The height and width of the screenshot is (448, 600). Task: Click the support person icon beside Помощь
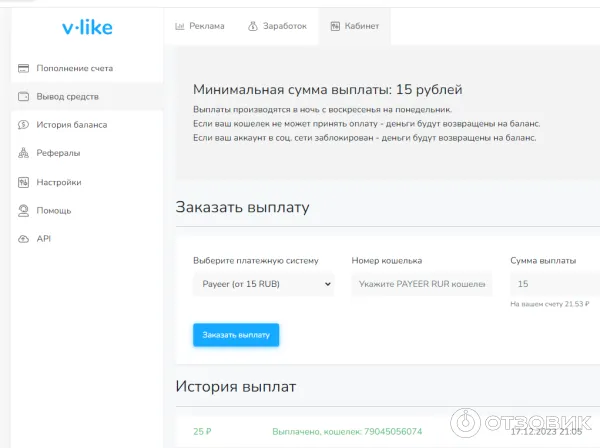pyautogui.click(x=23, y=211)
